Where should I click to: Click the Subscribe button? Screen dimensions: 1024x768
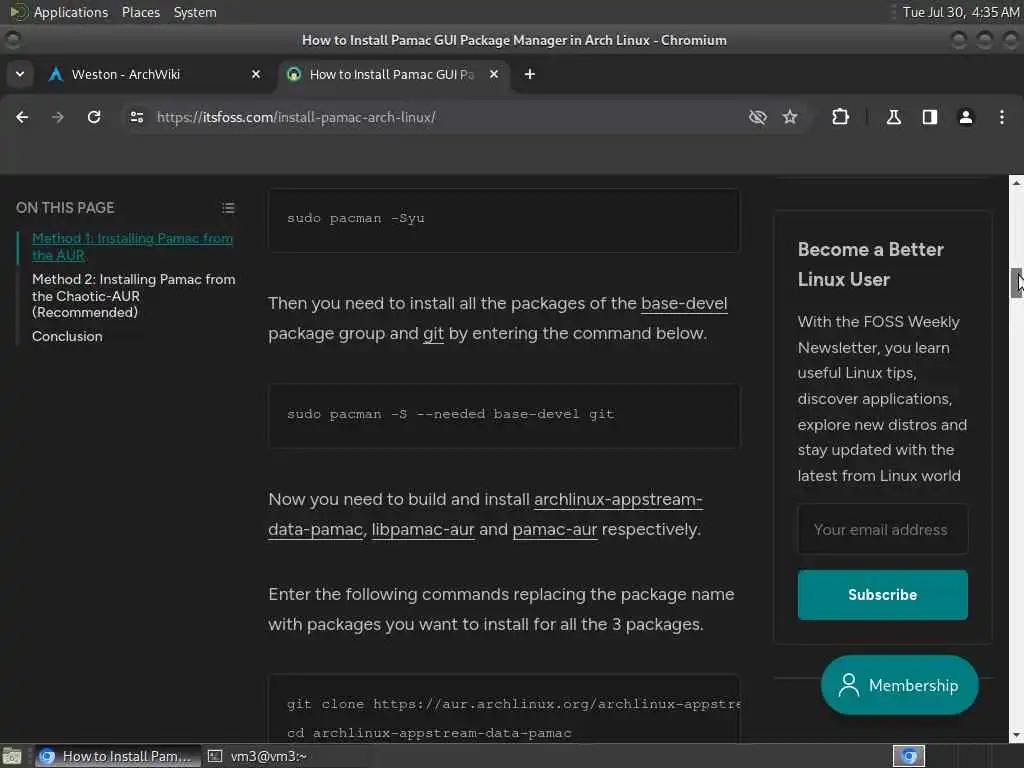coord(882,594)
